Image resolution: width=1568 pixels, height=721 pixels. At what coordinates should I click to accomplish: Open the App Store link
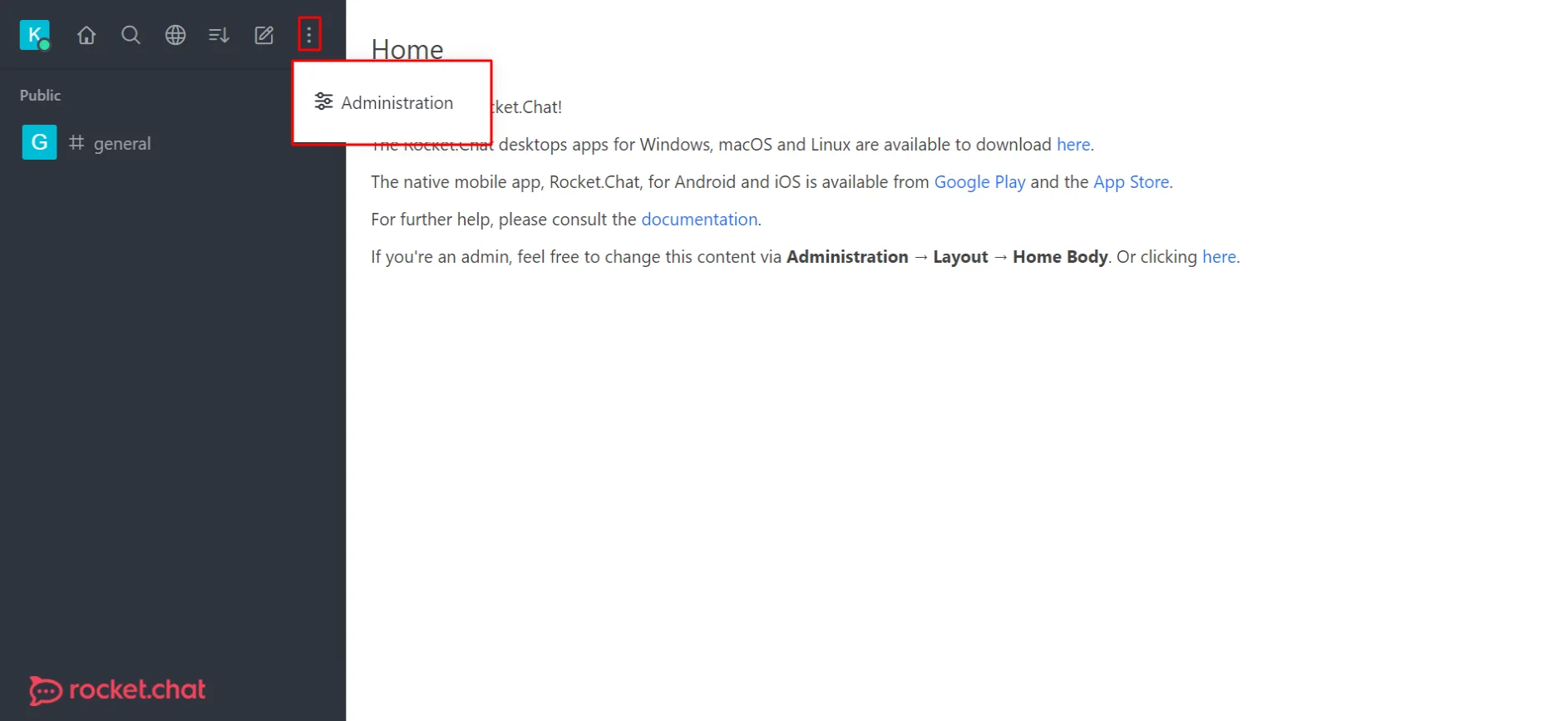pos(1132,182)
